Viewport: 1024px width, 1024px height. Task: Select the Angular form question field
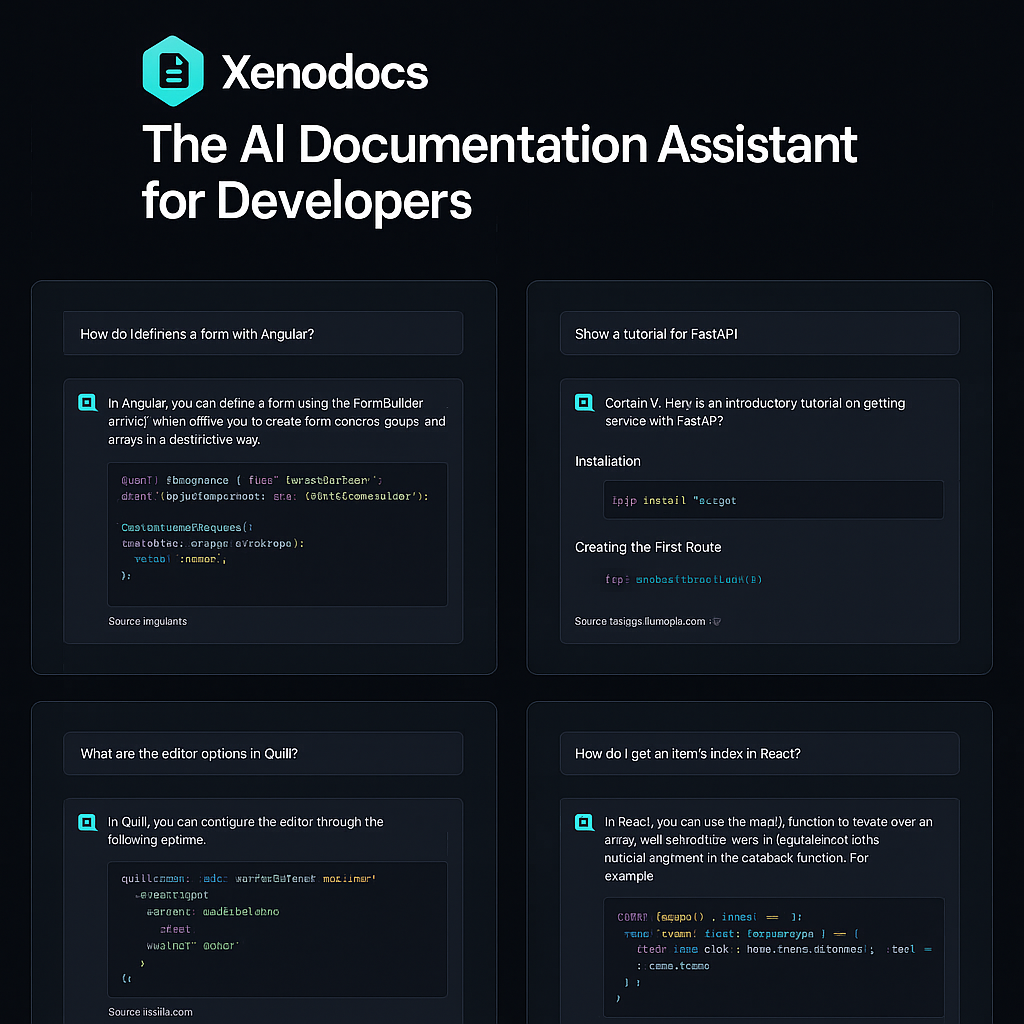(x=263, y=334)
